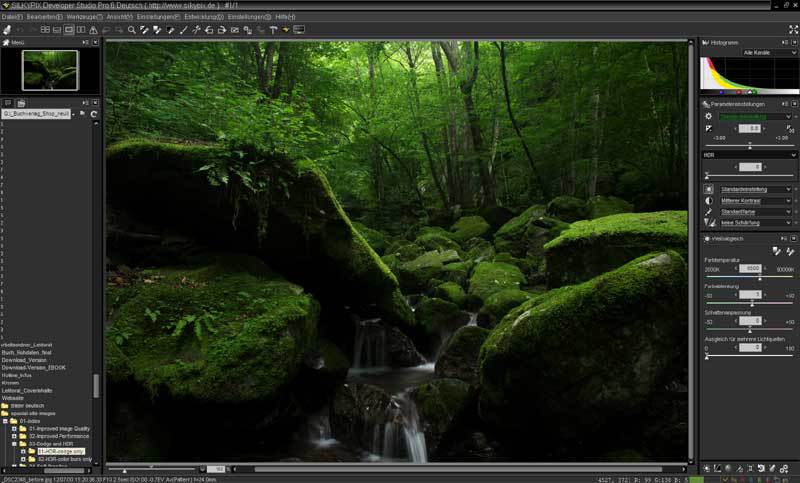Select the gray balance tool in Weißabgleich panel
The width and height of the screenshot is (800, 483).
click(x=777, y=251)
